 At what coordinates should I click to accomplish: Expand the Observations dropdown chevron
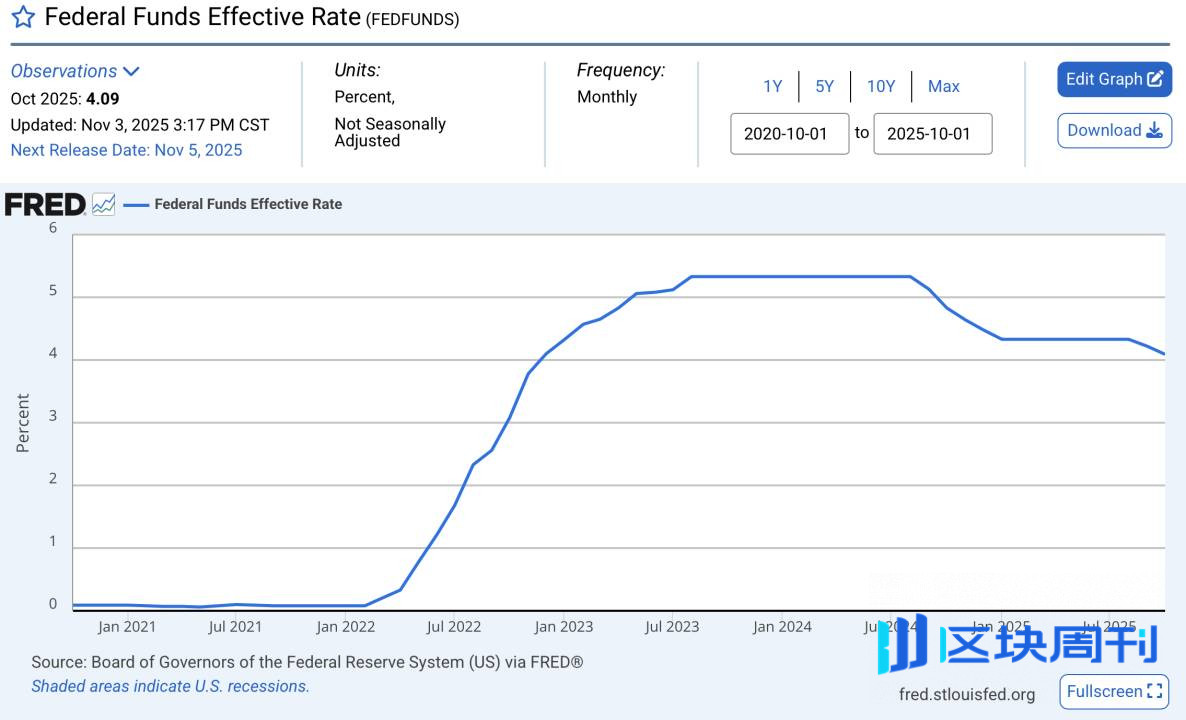(131, 71)
